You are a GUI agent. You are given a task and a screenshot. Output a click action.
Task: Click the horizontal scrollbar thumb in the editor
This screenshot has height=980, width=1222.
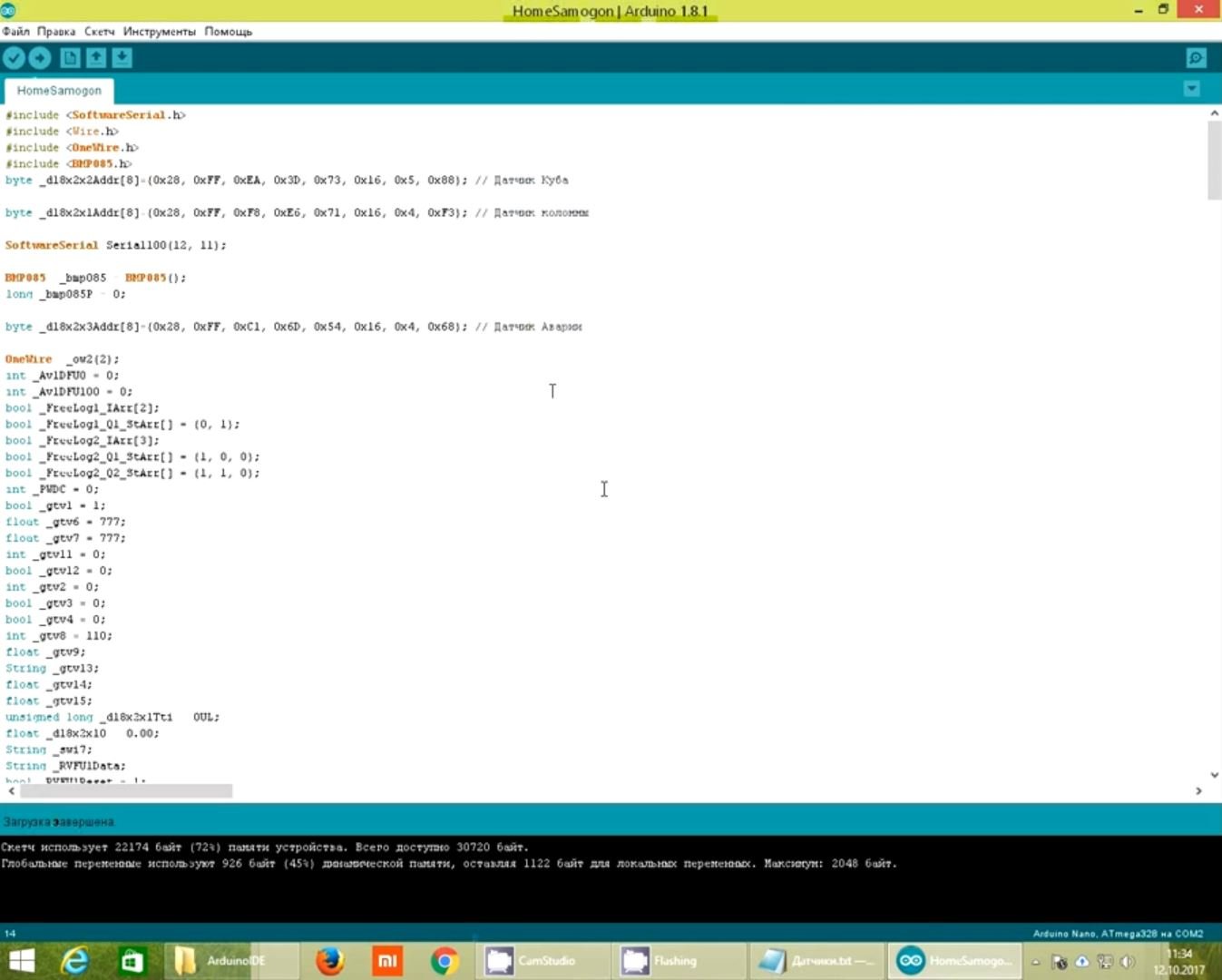126,791
